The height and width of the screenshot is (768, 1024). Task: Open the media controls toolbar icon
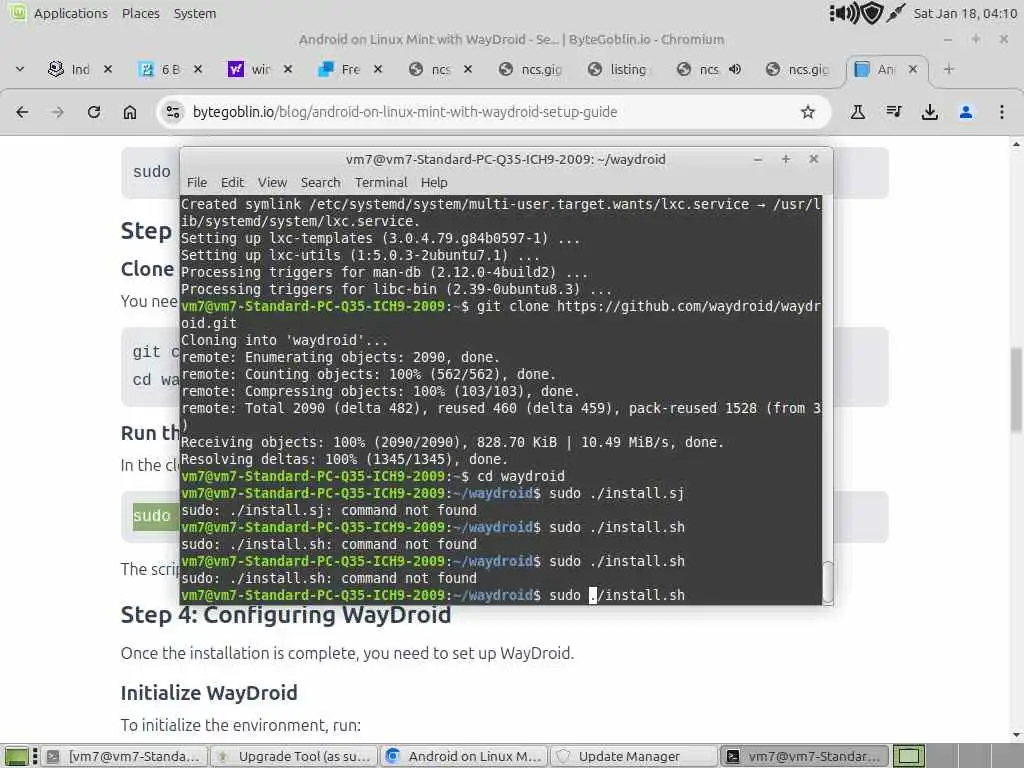894,112
